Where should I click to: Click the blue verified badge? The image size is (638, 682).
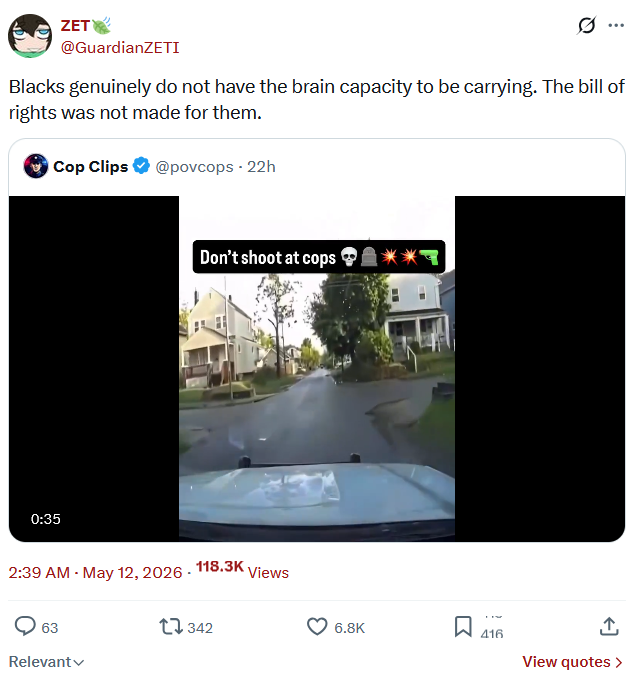[141, 166]
